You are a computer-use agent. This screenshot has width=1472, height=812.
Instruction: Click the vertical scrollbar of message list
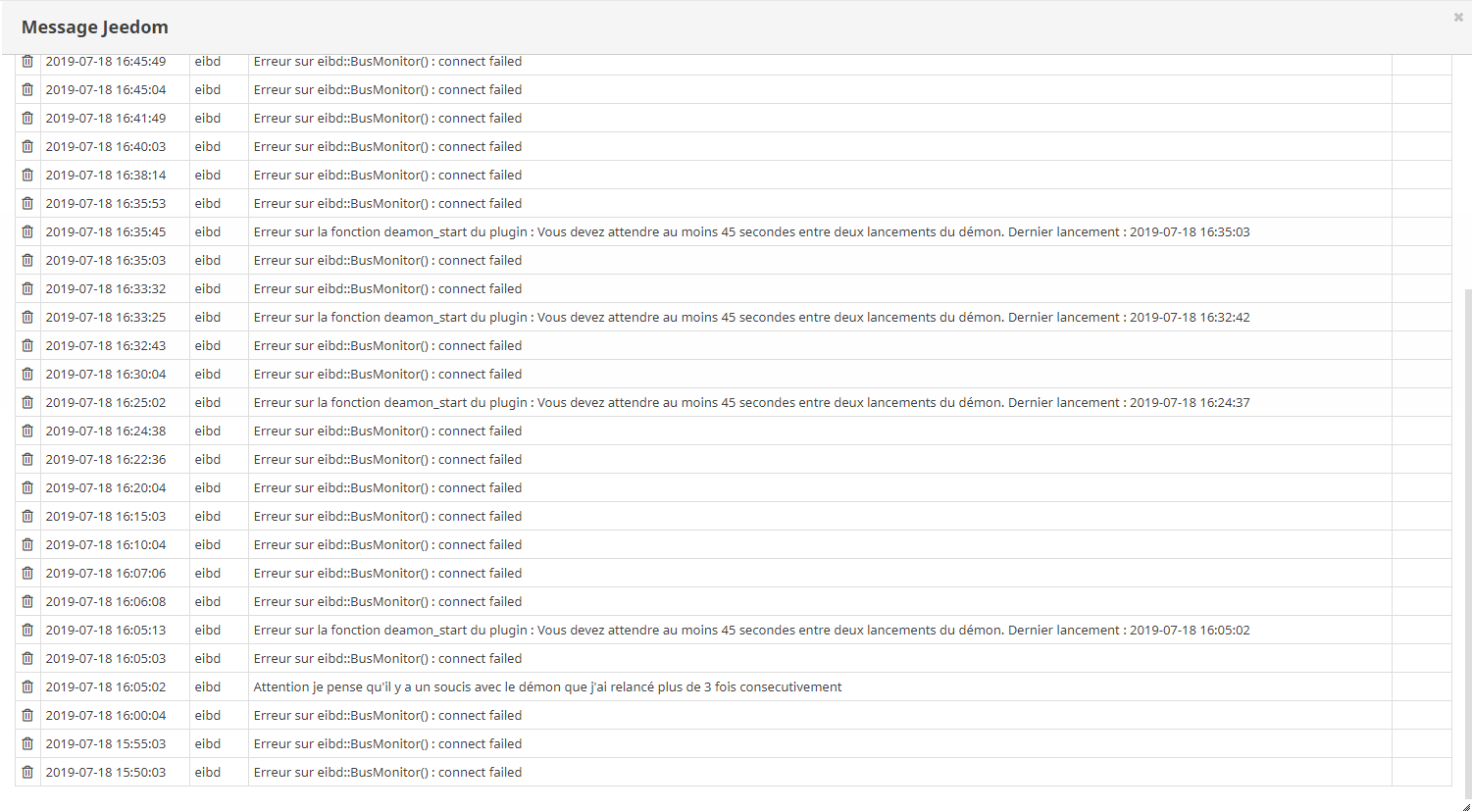tap(1467, 543)
